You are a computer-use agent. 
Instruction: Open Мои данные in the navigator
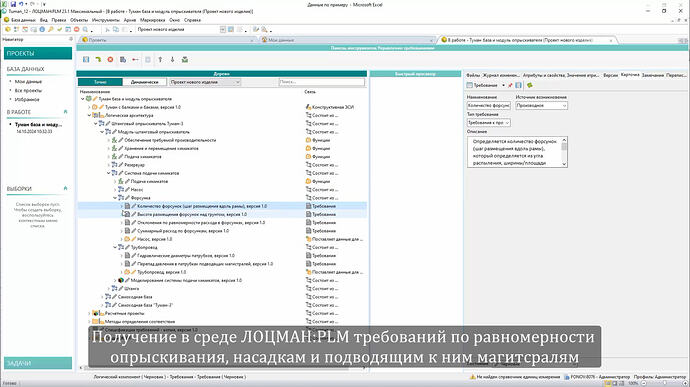pos(28,81)
